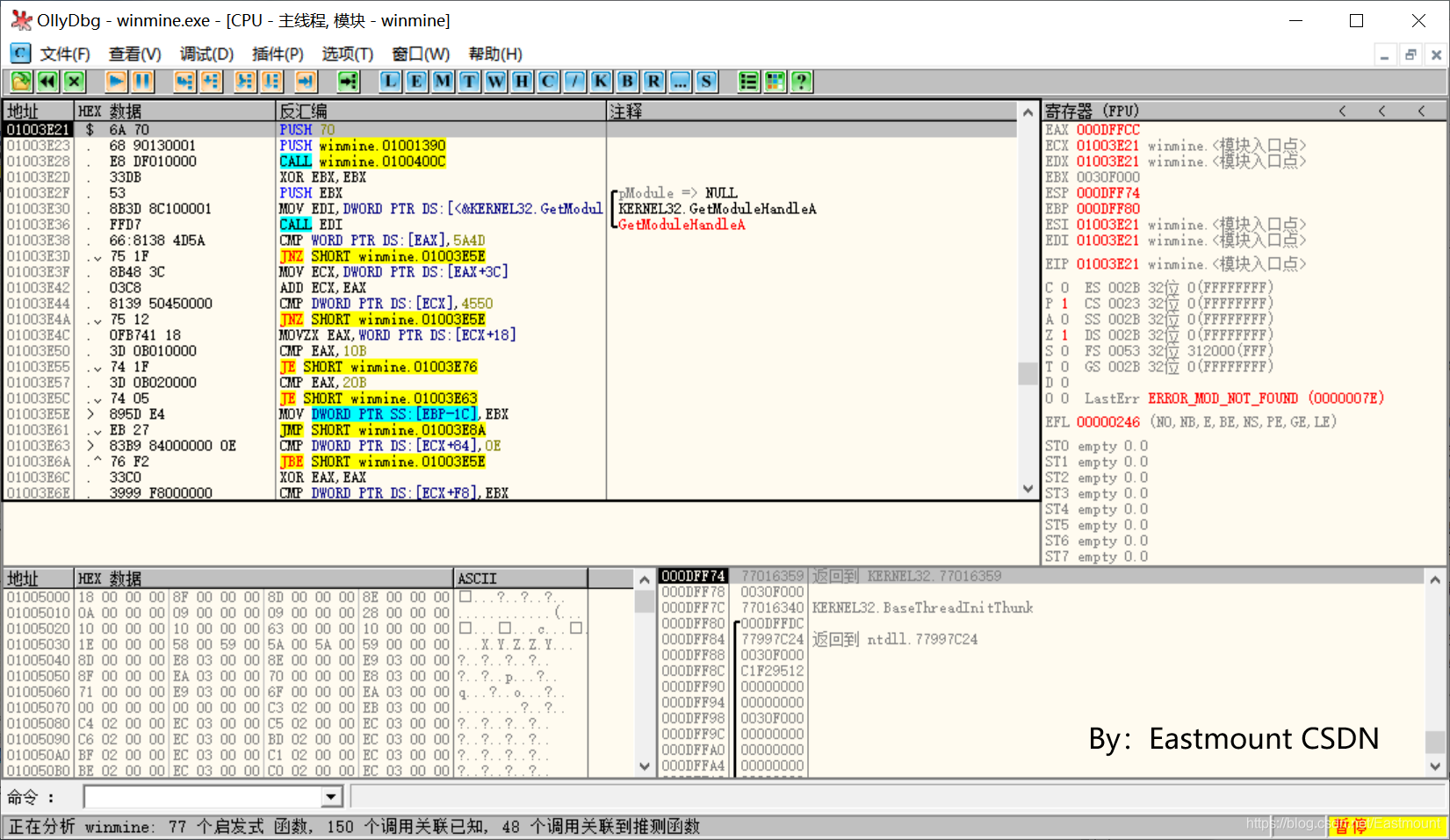Open Debugging options list icon

[748, 82]
